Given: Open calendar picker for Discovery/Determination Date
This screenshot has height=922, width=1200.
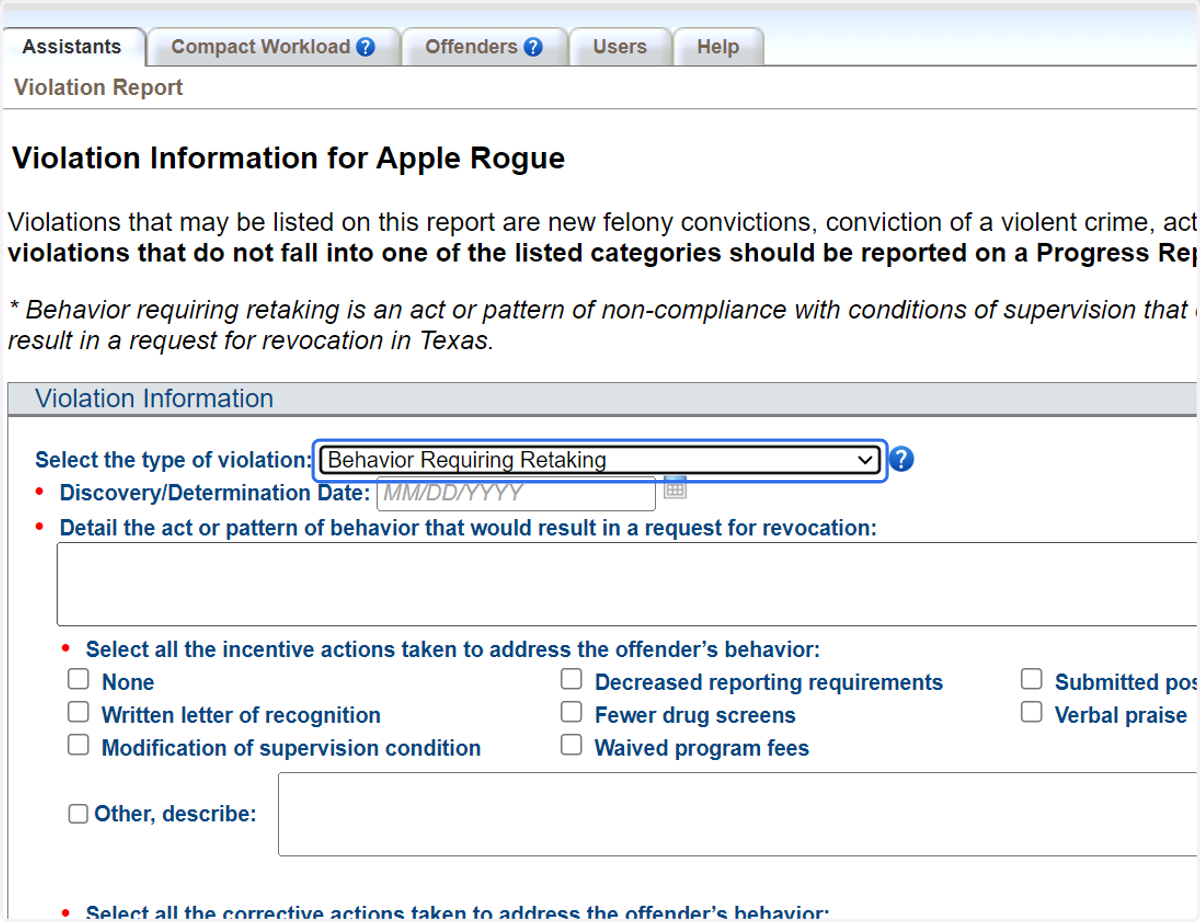Looking at the screenshot, I should [675, 487].
